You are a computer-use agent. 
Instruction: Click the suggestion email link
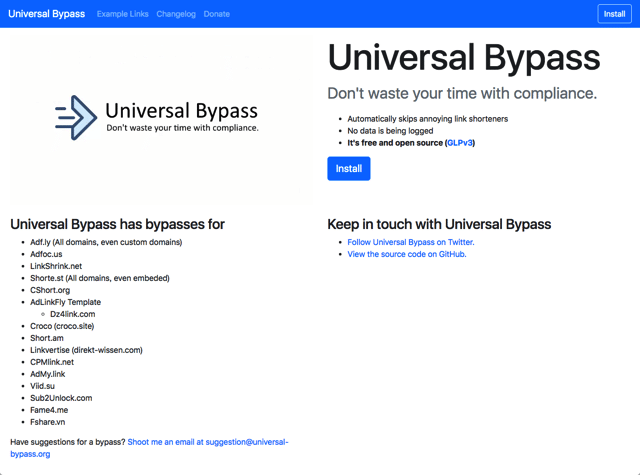(x=149, y=448)
